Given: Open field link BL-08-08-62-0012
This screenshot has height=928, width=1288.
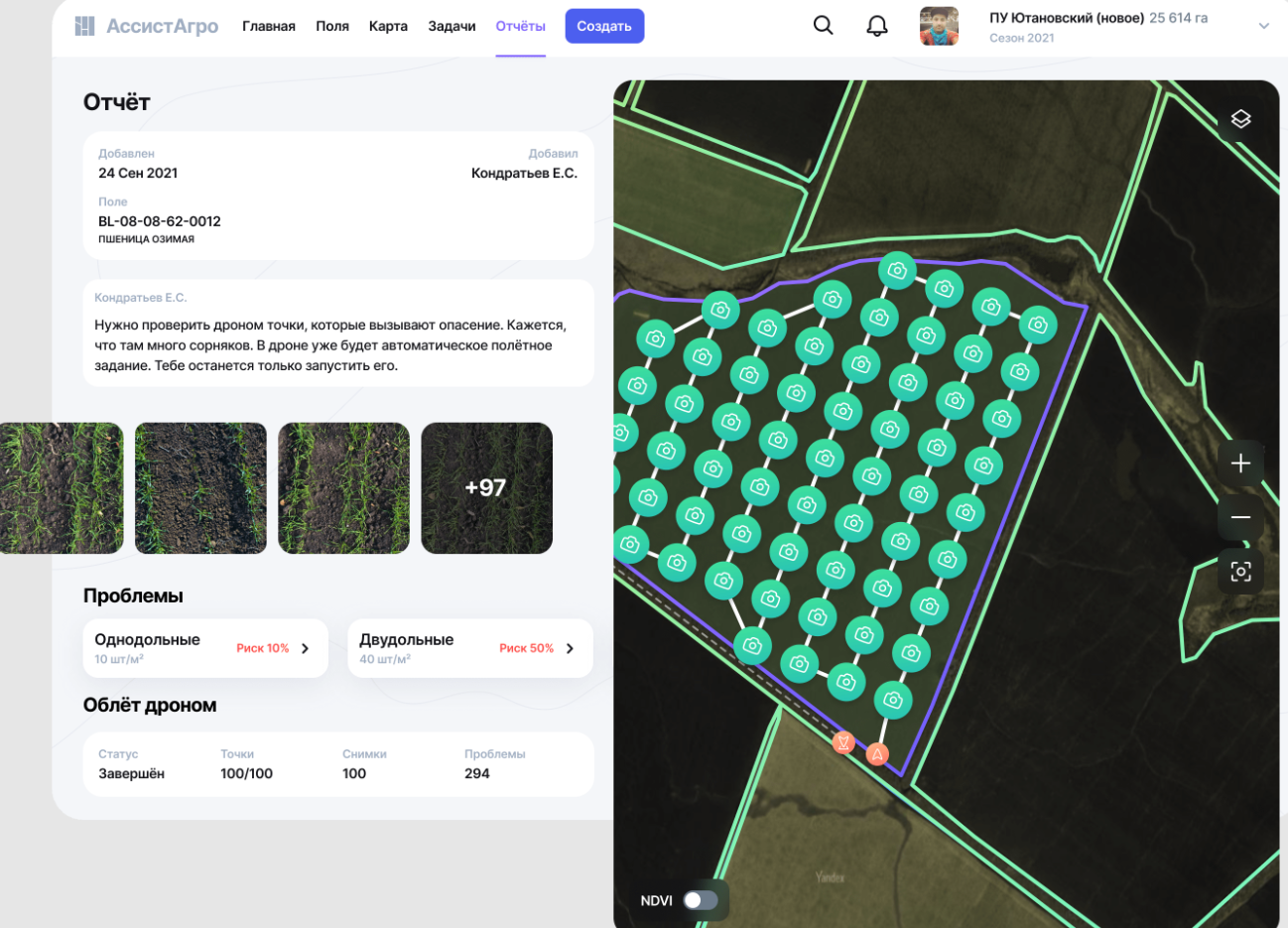Looking at the screenshot, I should tap(160, 221).
